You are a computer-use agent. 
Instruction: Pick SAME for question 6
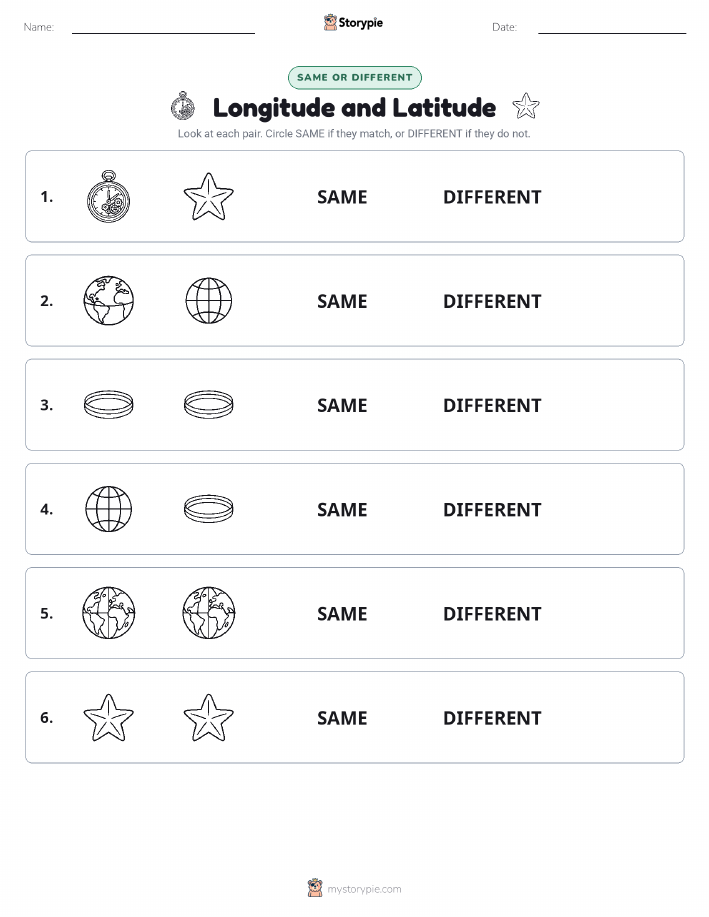(342, 718)
